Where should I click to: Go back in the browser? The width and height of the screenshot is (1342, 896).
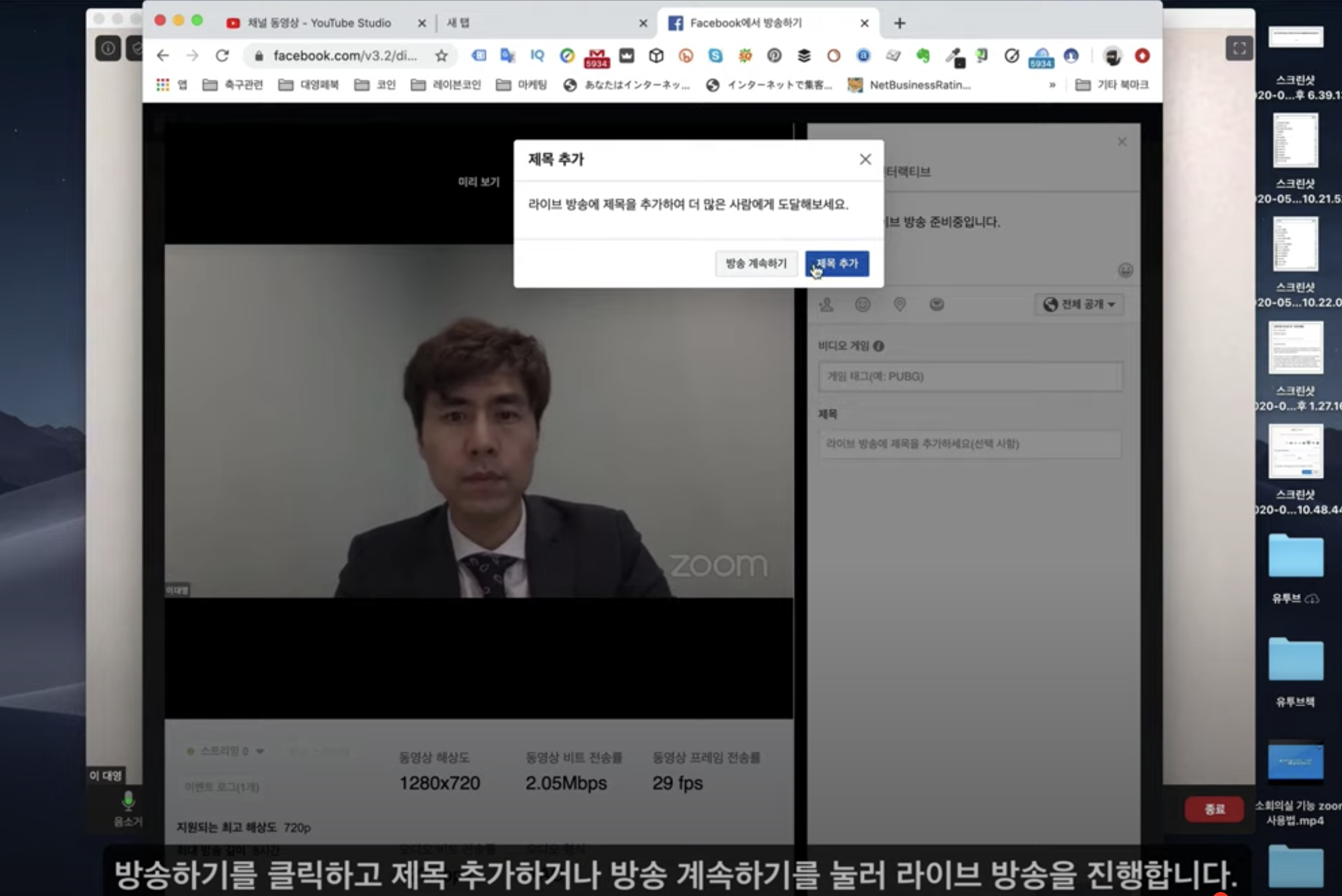click(x=163, y=56)
